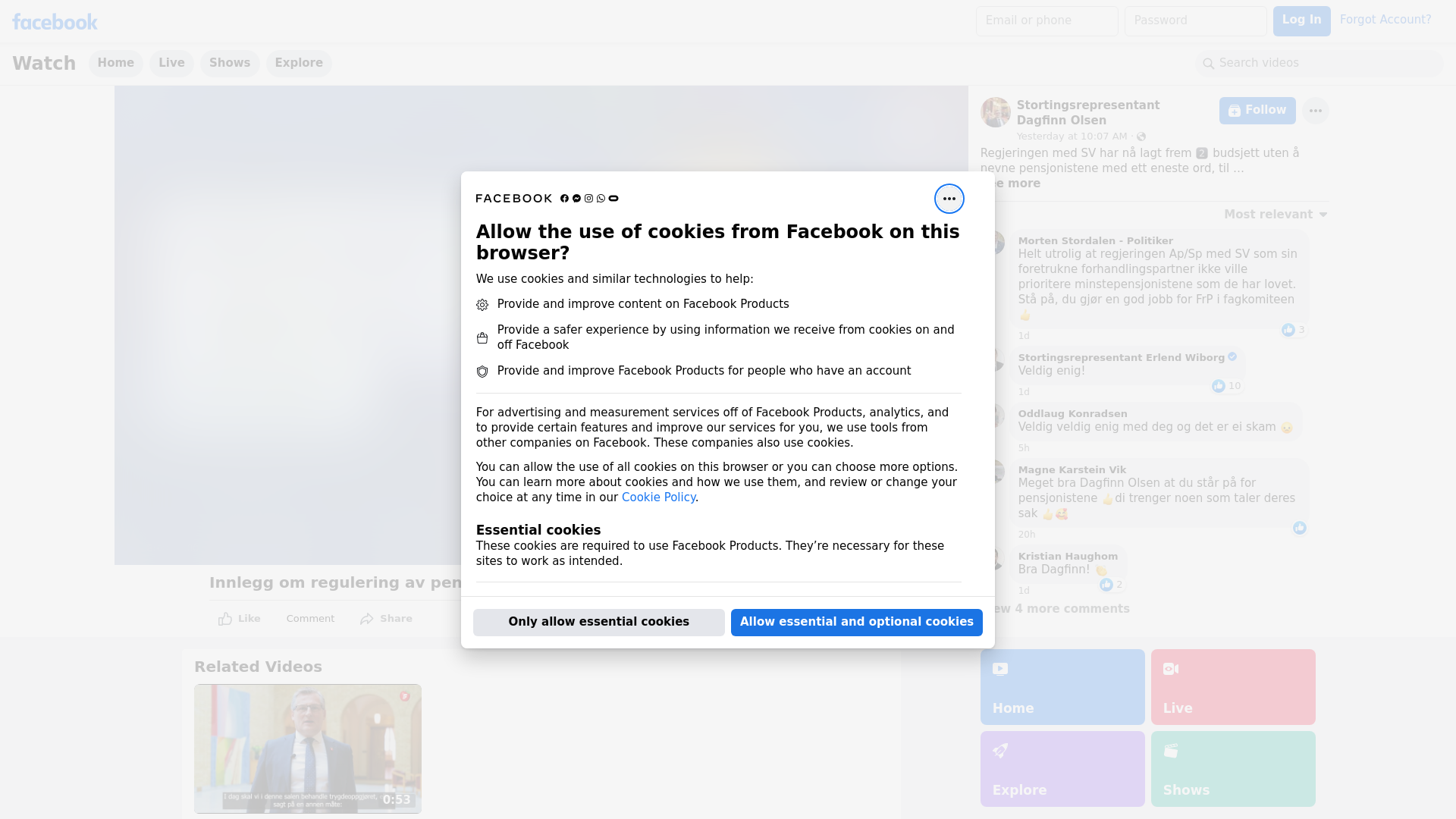
Task: Open Kristian Haughom profile name
Action: [x=1068, y=557]
